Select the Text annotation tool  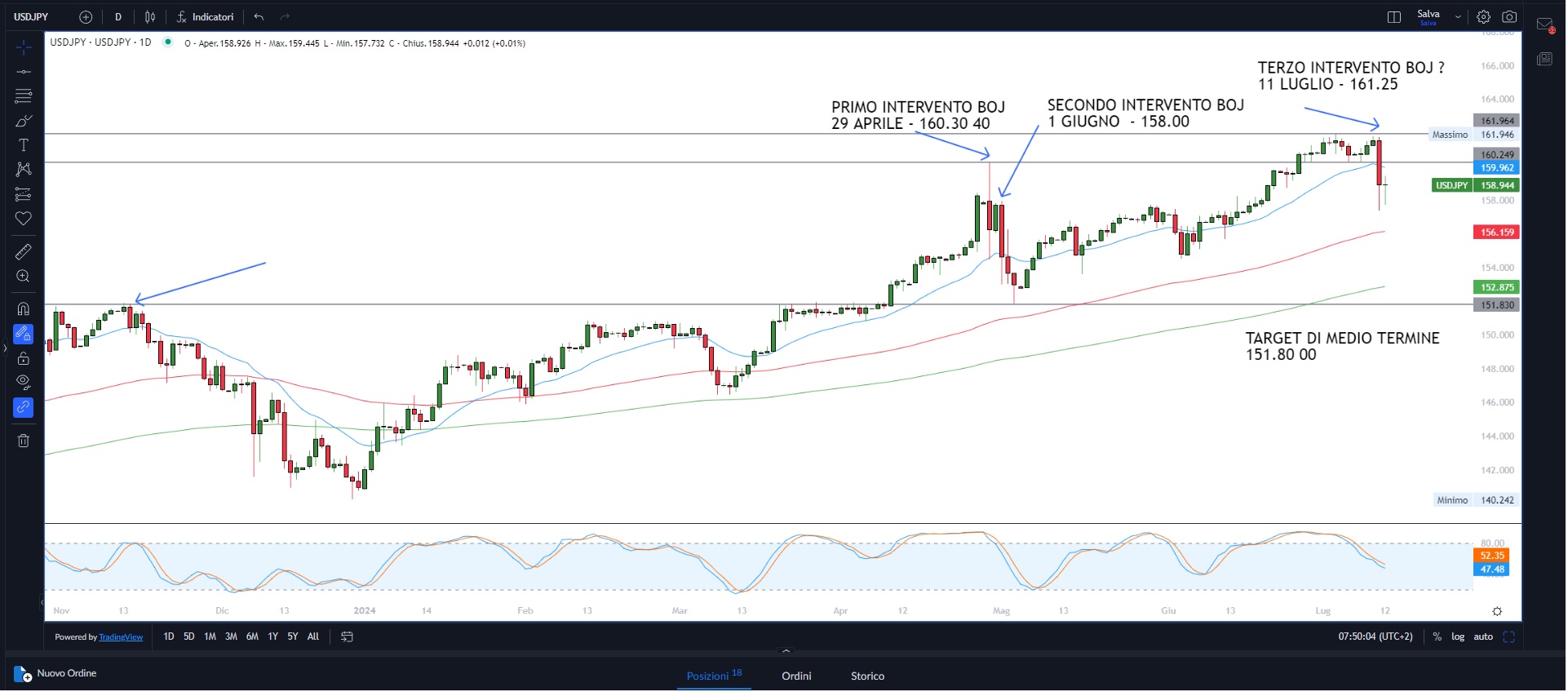24,145
